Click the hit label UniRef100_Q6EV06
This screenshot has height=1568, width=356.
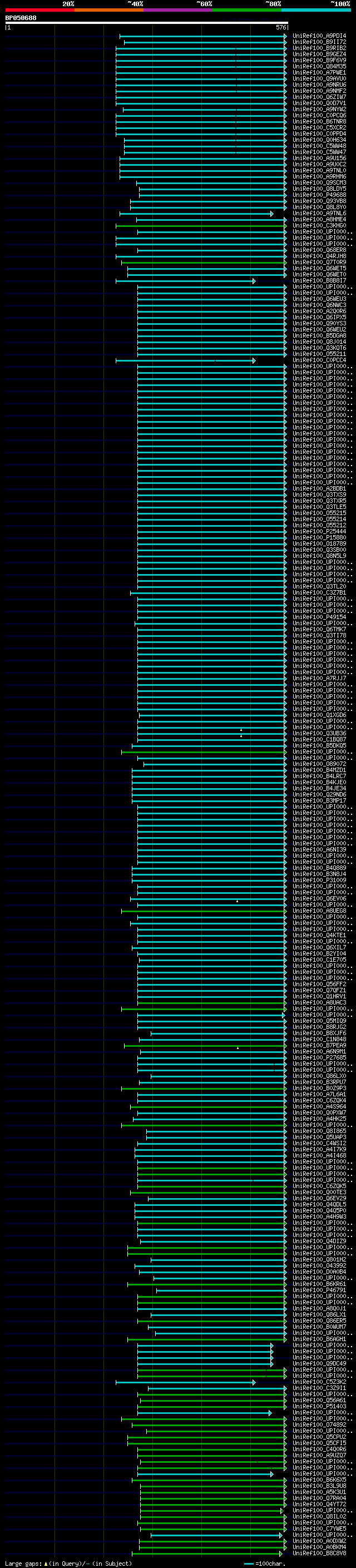pos(319,898)
